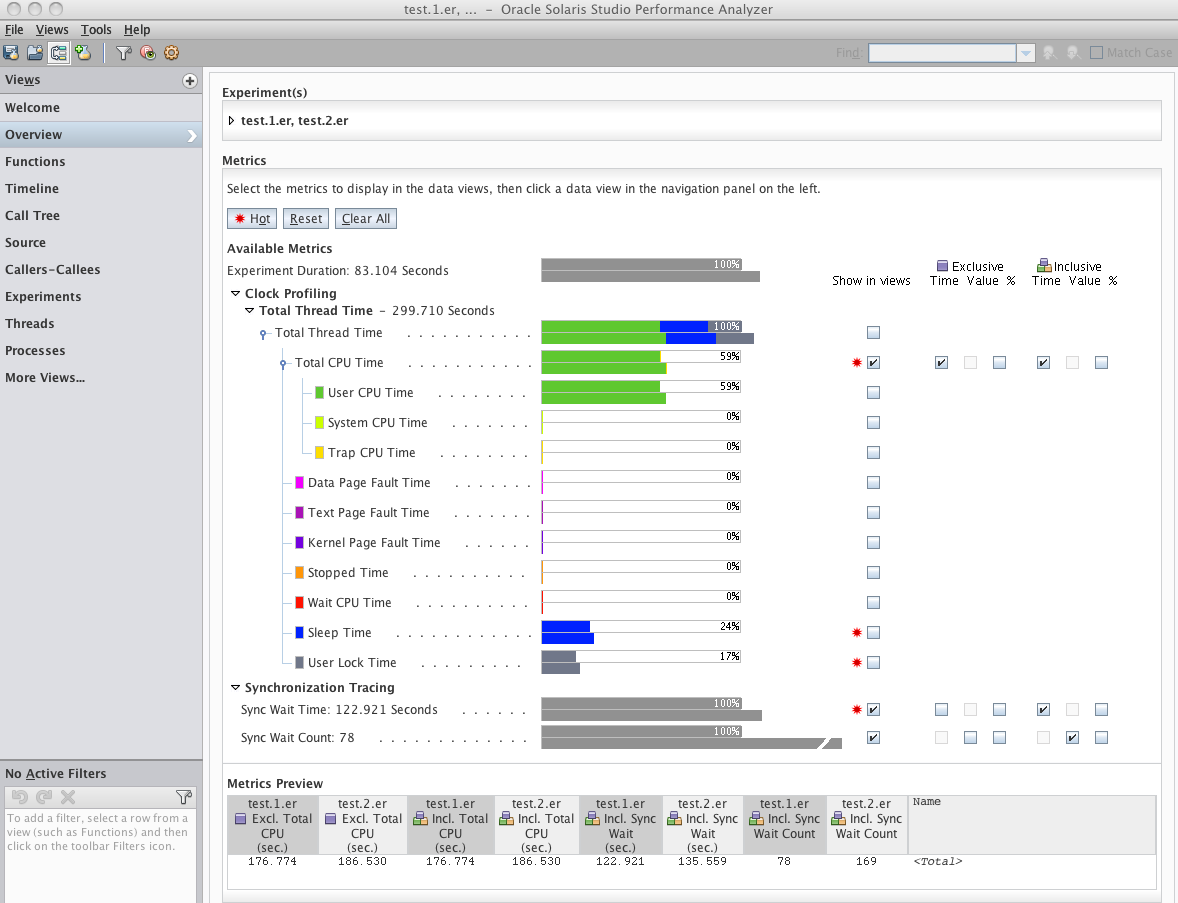
Task: Click the Compare Experiments toolbar icon
Action: tap(59, 53)
